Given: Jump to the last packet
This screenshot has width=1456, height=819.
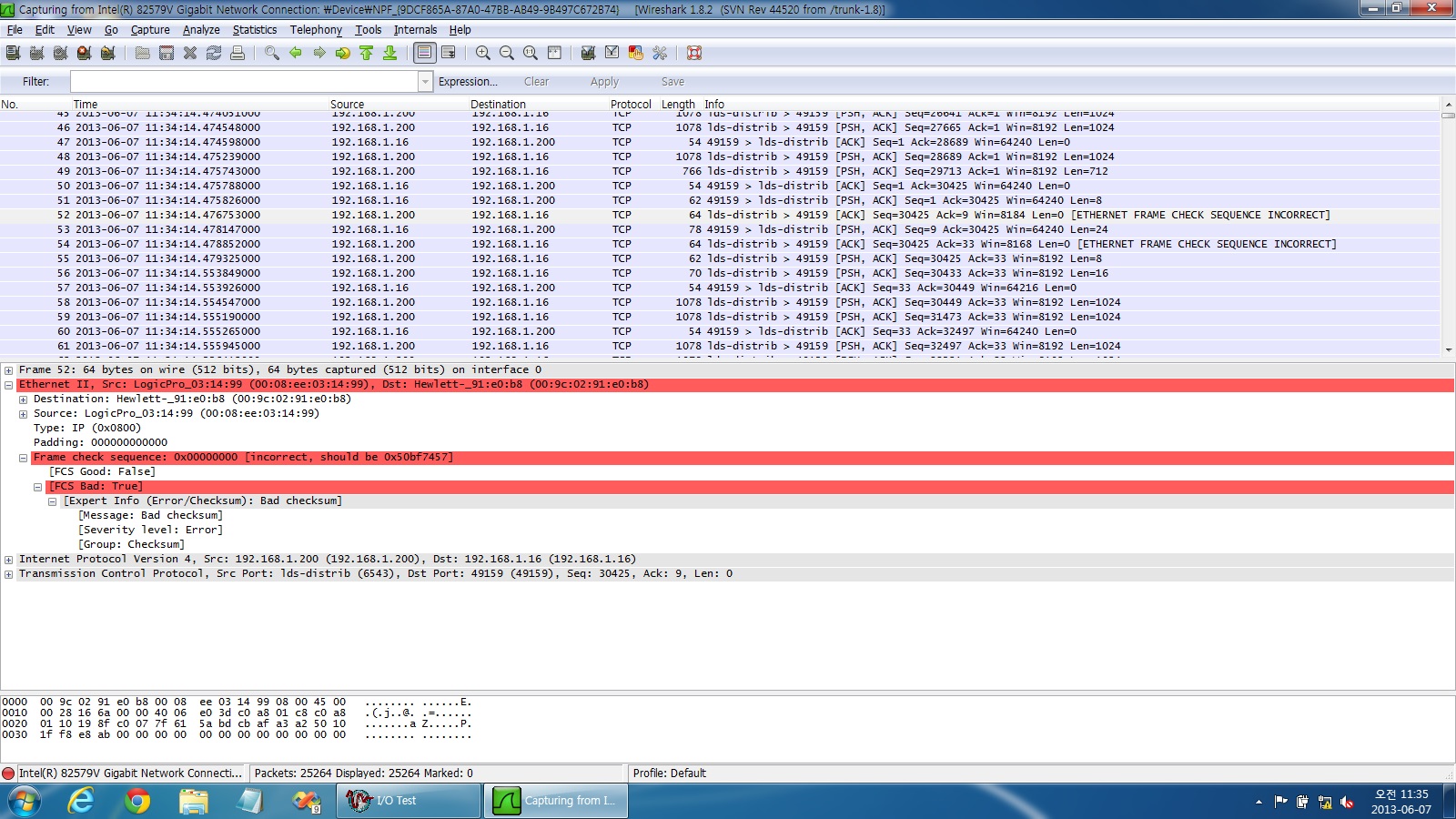Looking at the screenshot, I should click(x=390, y=53).
